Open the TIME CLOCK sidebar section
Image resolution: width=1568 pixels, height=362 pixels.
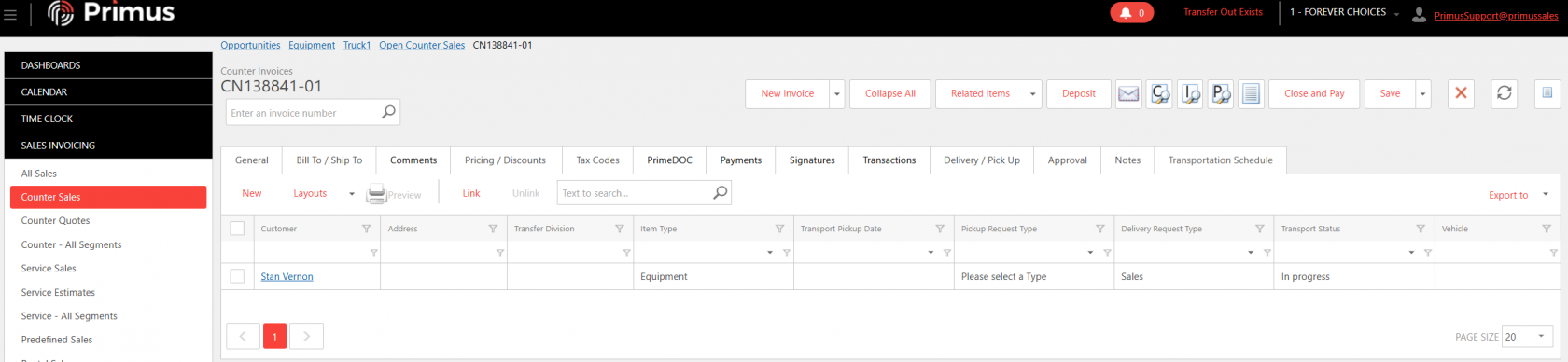[x=108, y=118]
